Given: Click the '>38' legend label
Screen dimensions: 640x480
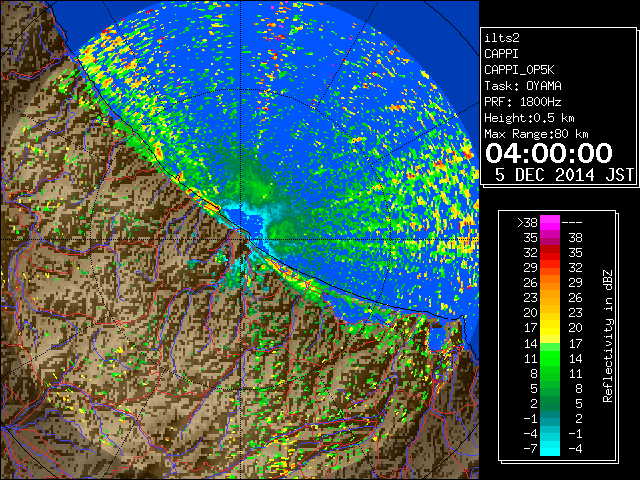Looking at the screenshot, I should click(x=527, y=223).
